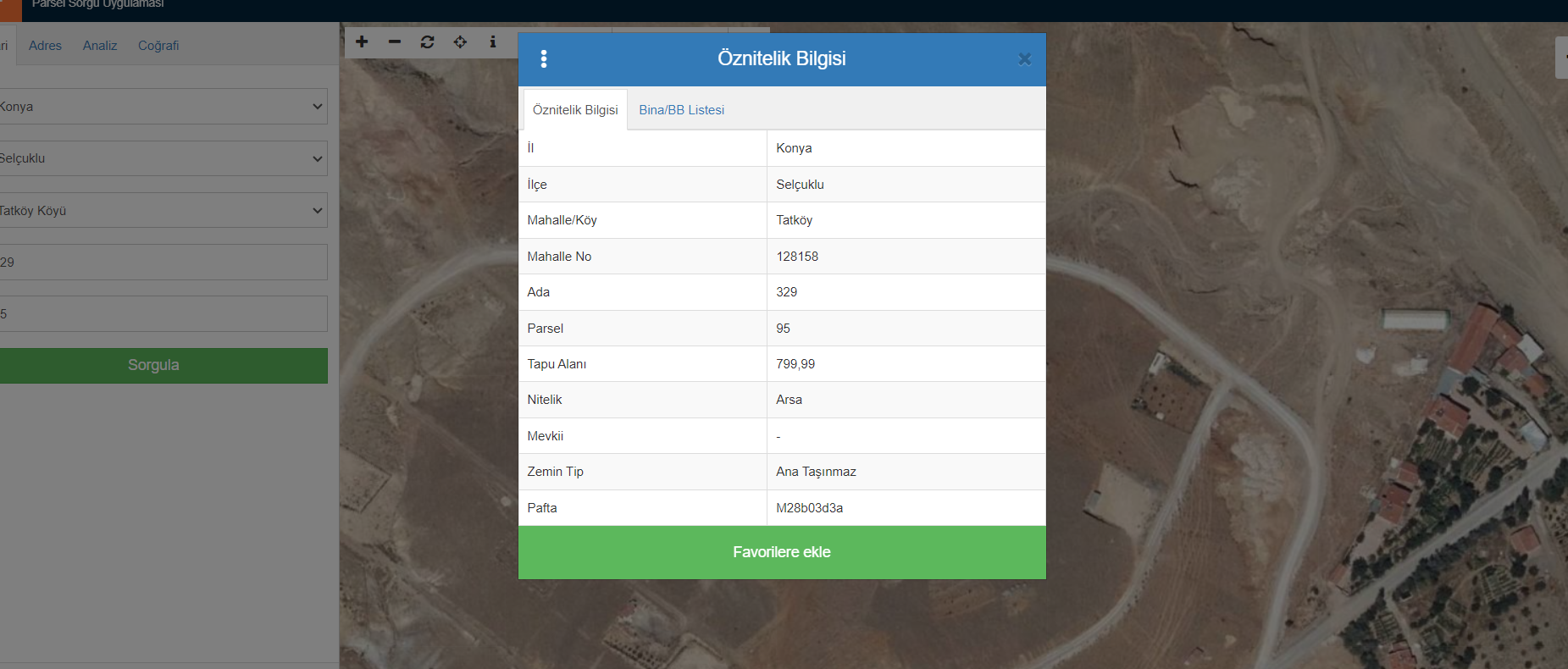Go to the Analiz tab
The height and width of the screenshot is (669, 1568).
click(100, 46)
